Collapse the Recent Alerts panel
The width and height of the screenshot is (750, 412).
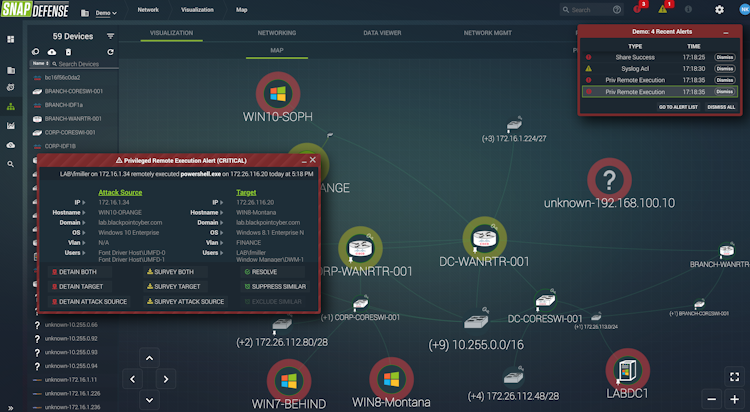tap(726, 32)
